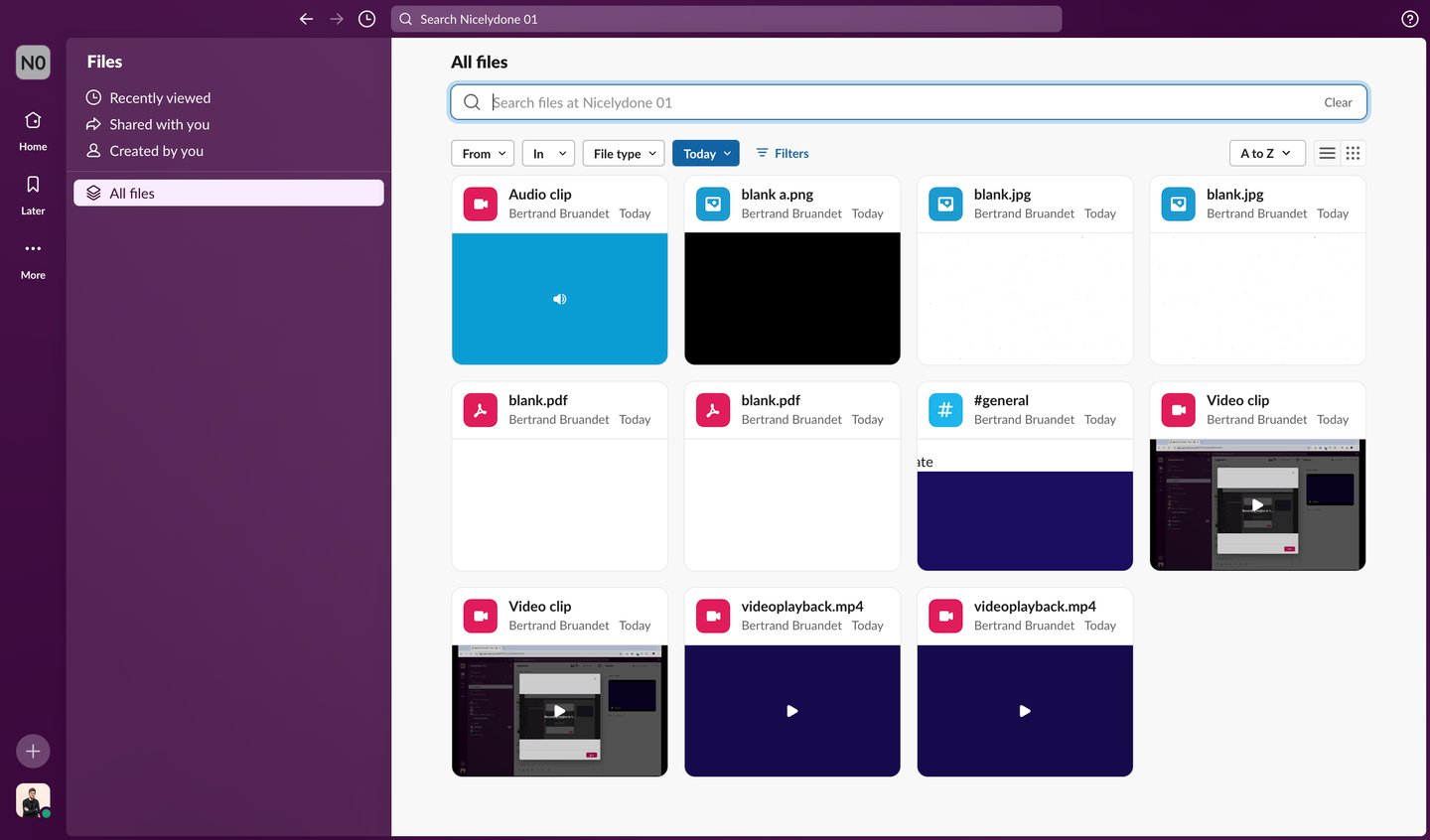Open the history navigation icon
Image resolution: width=1430 pixels, height=840 pixels.
pos(366,18)
